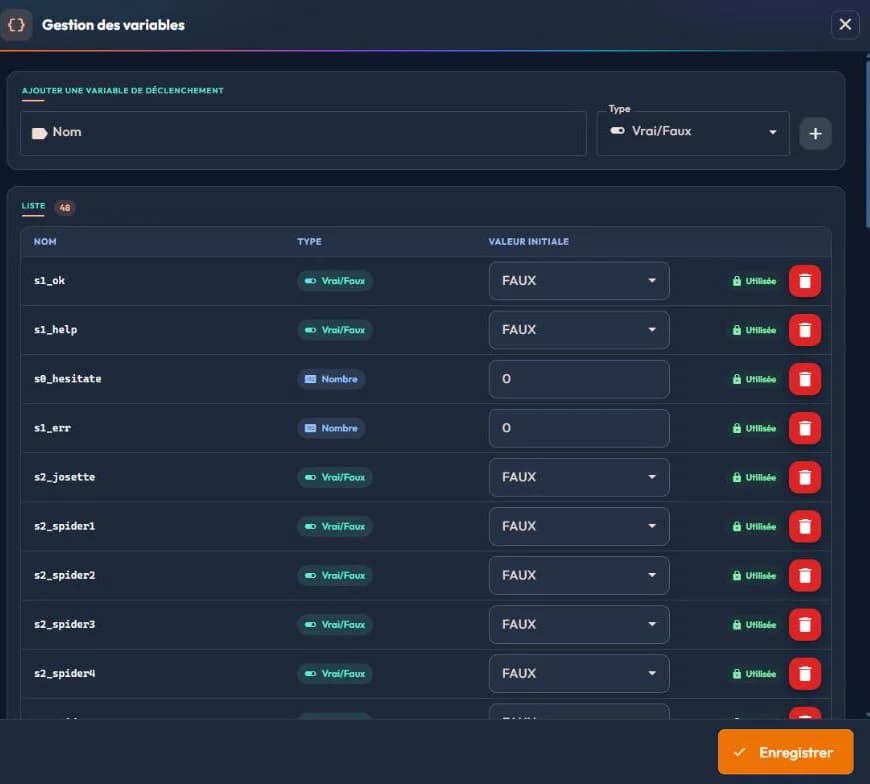Select the s2_spider4 variable name

[x=64, y=674]
